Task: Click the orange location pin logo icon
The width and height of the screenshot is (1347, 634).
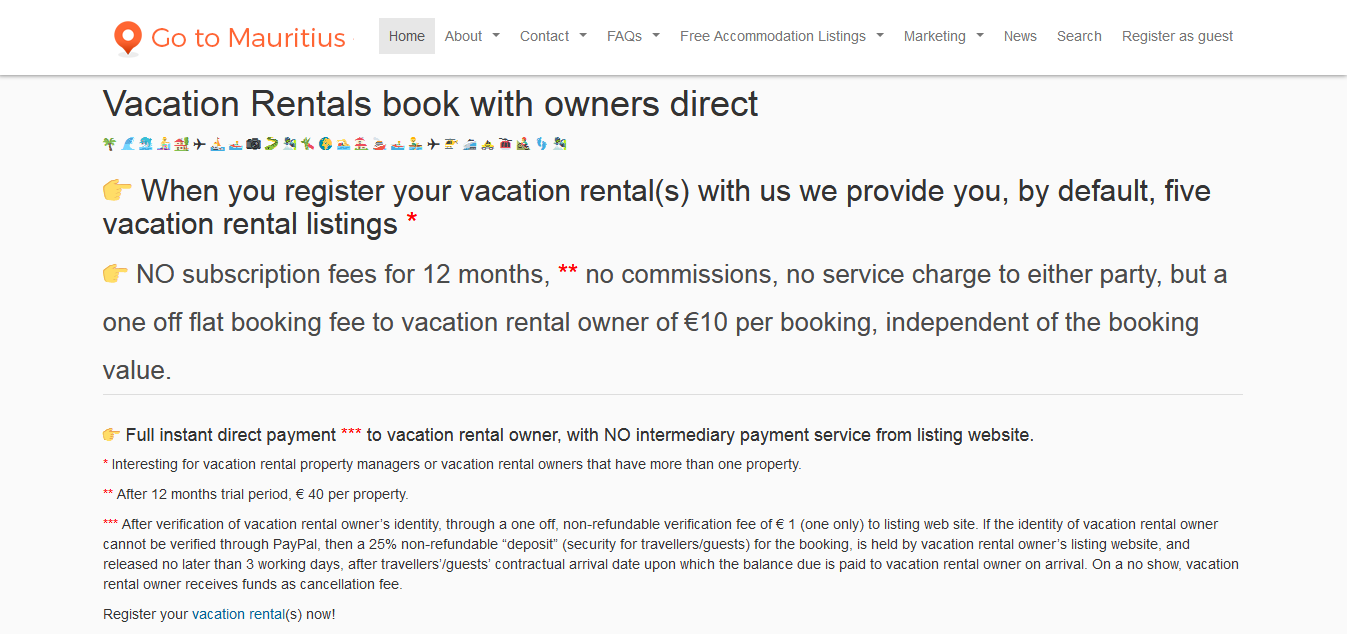Action: point(128,38)
